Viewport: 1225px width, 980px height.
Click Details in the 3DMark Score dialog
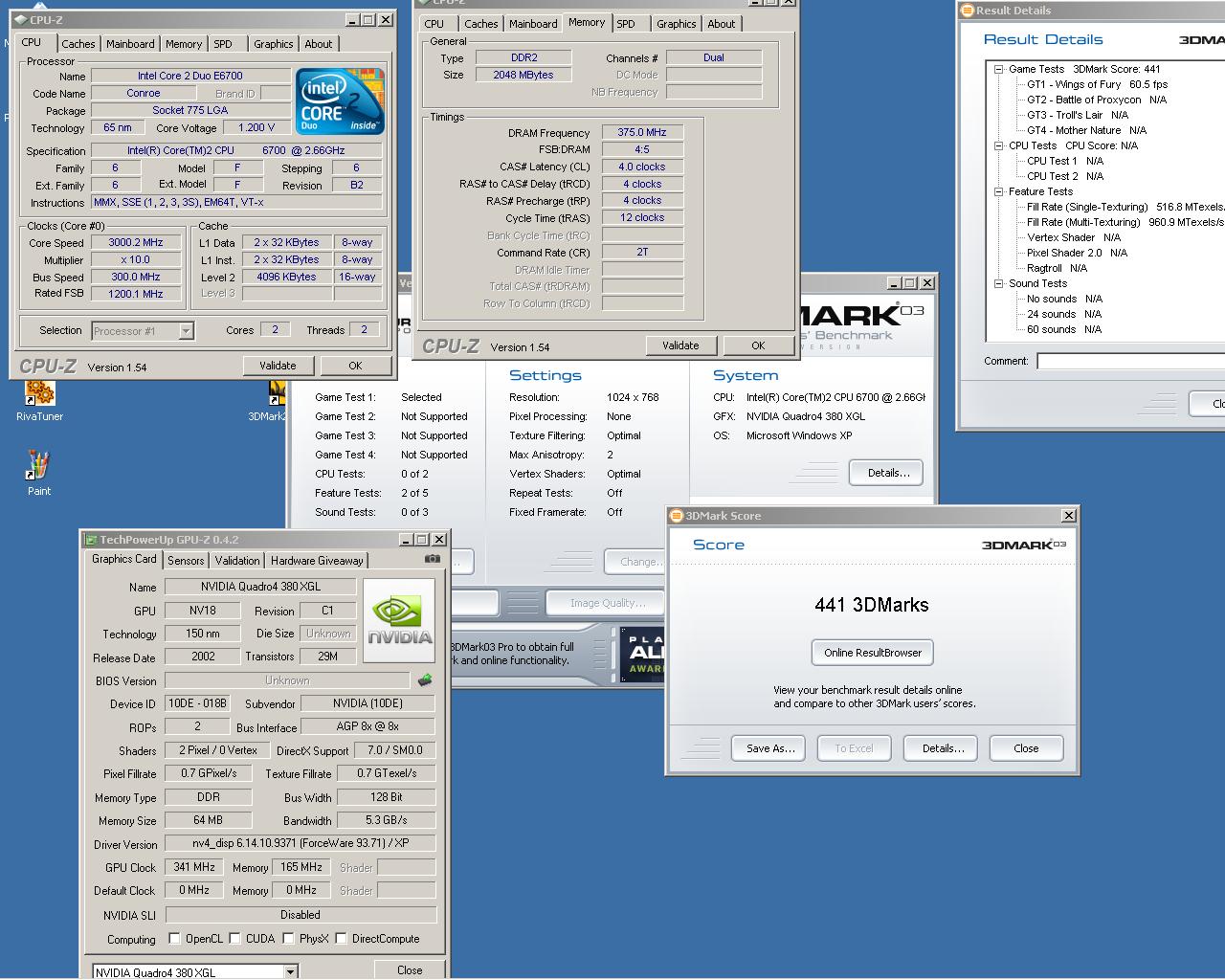click(x=943, y=748)
